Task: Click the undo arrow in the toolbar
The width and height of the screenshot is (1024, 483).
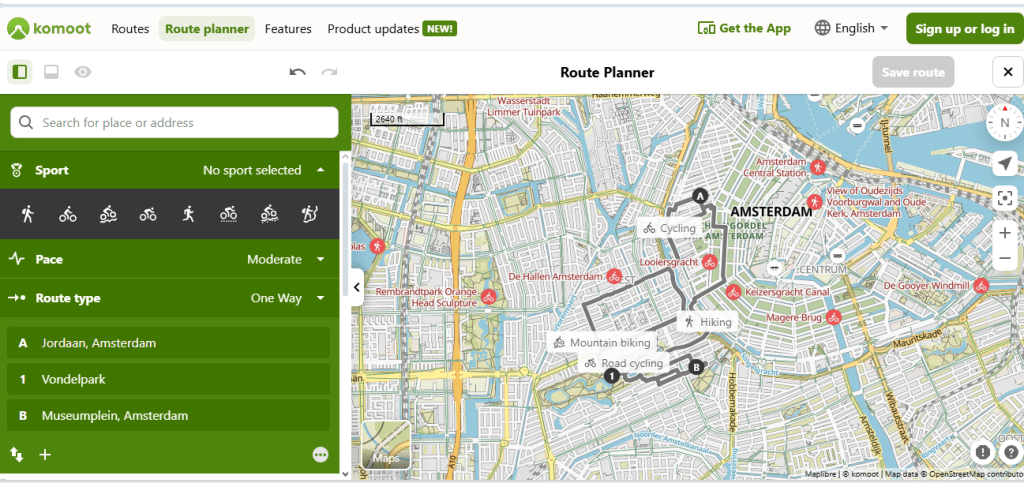Action: click(x=297, y=72)
